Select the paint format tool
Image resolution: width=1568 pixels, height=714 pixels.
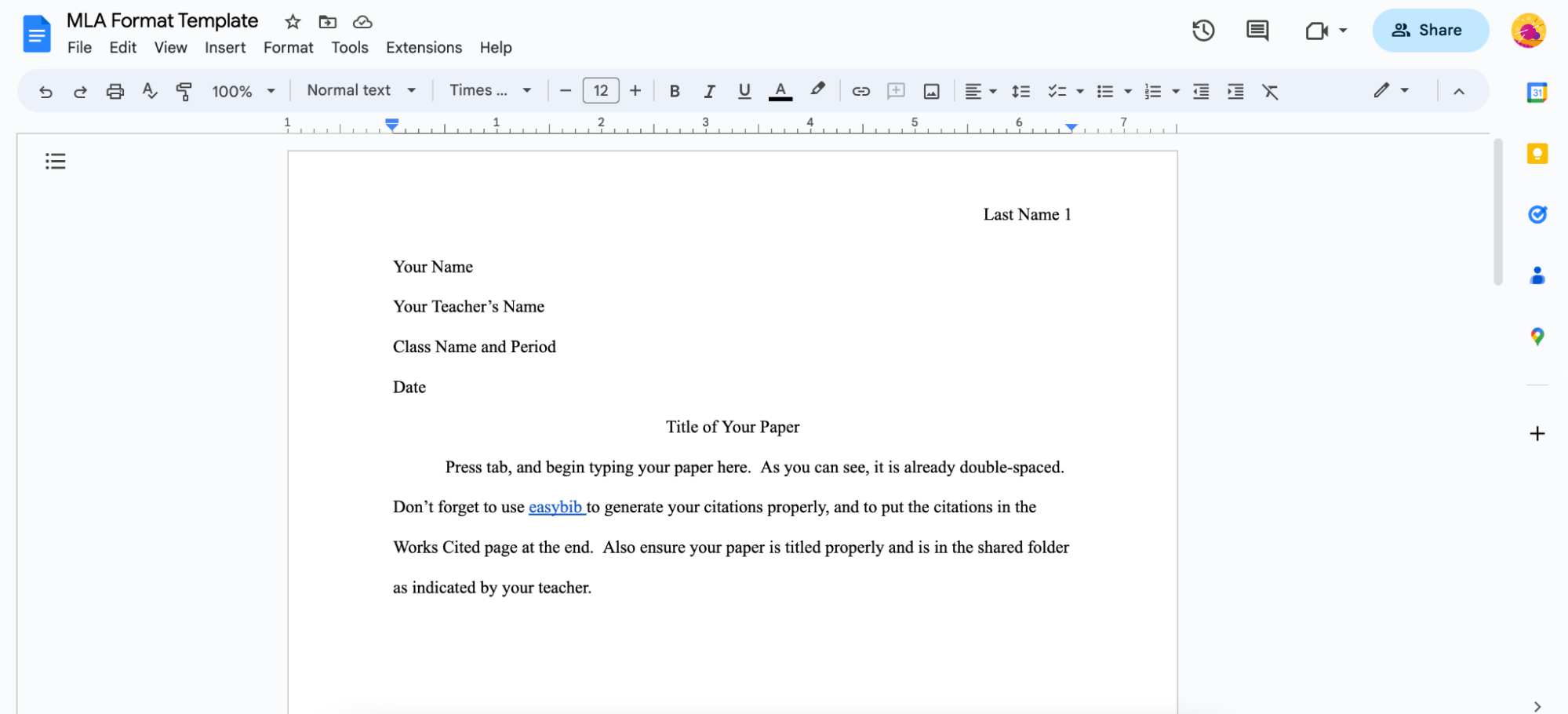(x=184, y=91)
